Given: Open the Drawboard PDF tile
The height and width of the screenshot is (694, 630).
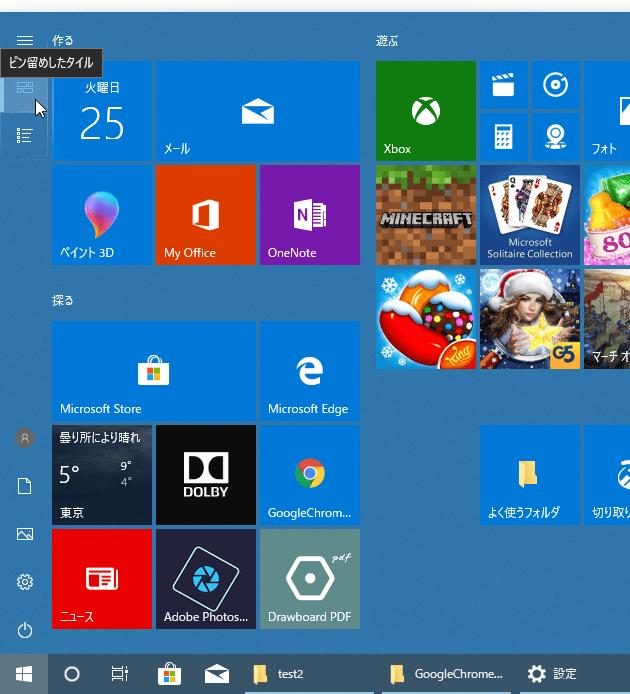Looking at the screenshot, I should point(310,579).
